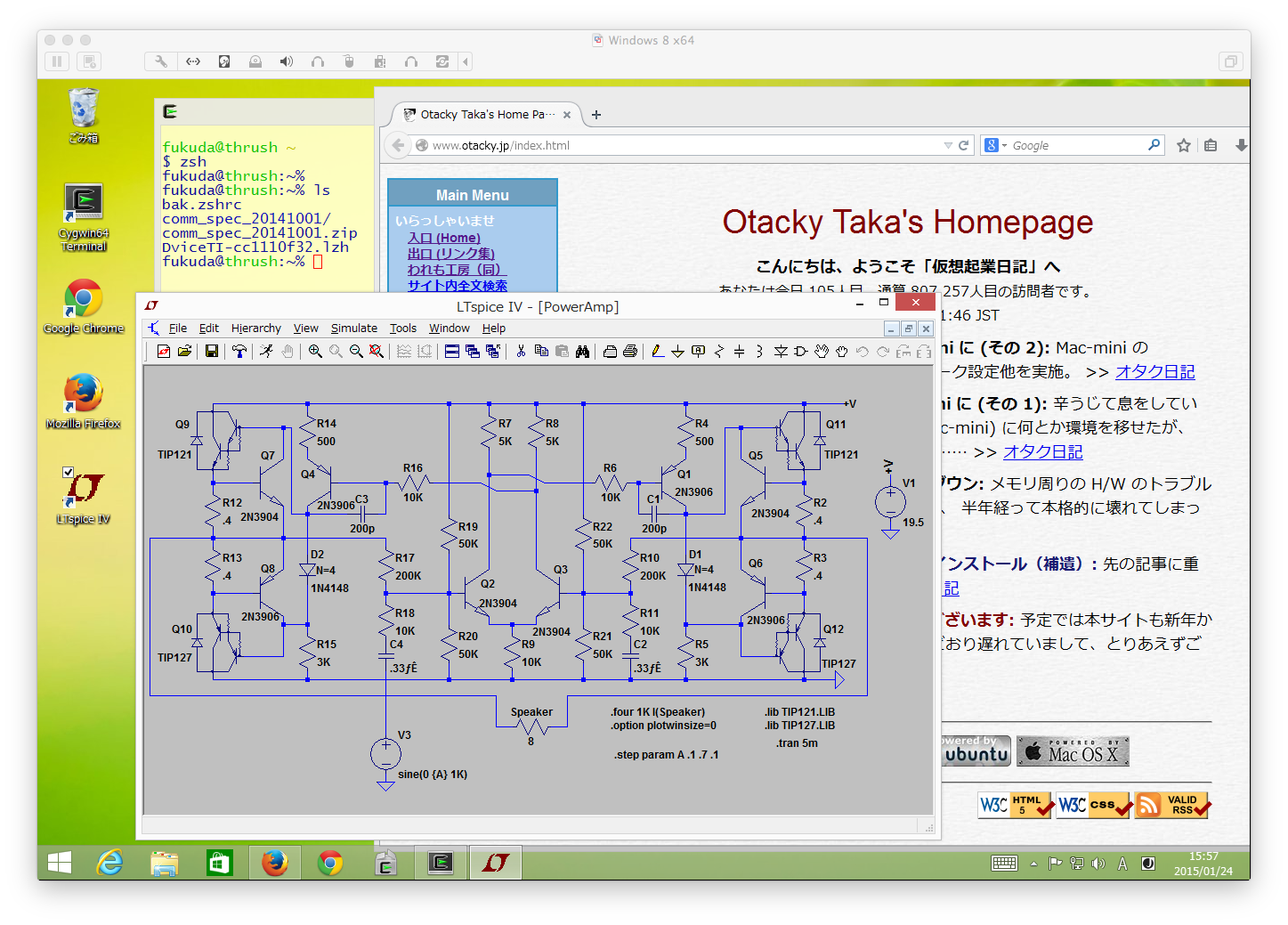Image resolution: width=1288 pixels, height=925 pixels.
Task: Select the Label Net tool
Action: pyautogui.click(x=698, y=352)
